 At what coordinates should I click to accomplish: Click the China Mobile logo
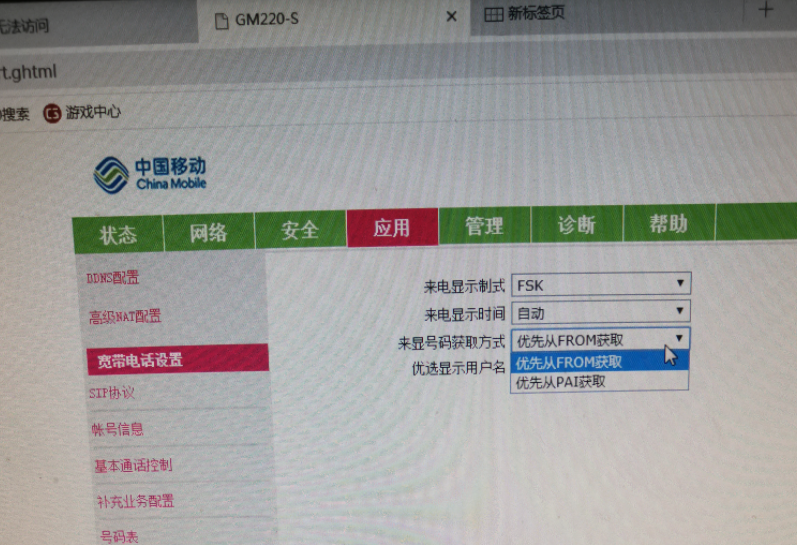click(x=150, y=174)
